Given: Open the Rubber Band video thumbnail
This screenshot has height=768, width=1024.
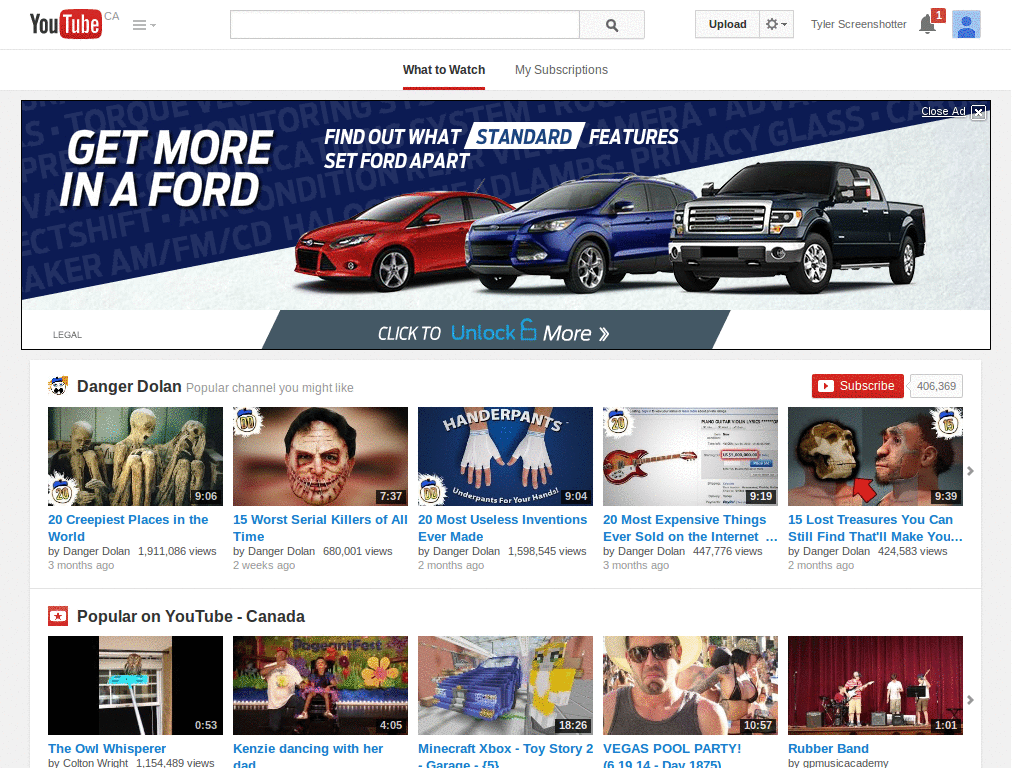Looking at the screenshot, I should 875,686.
